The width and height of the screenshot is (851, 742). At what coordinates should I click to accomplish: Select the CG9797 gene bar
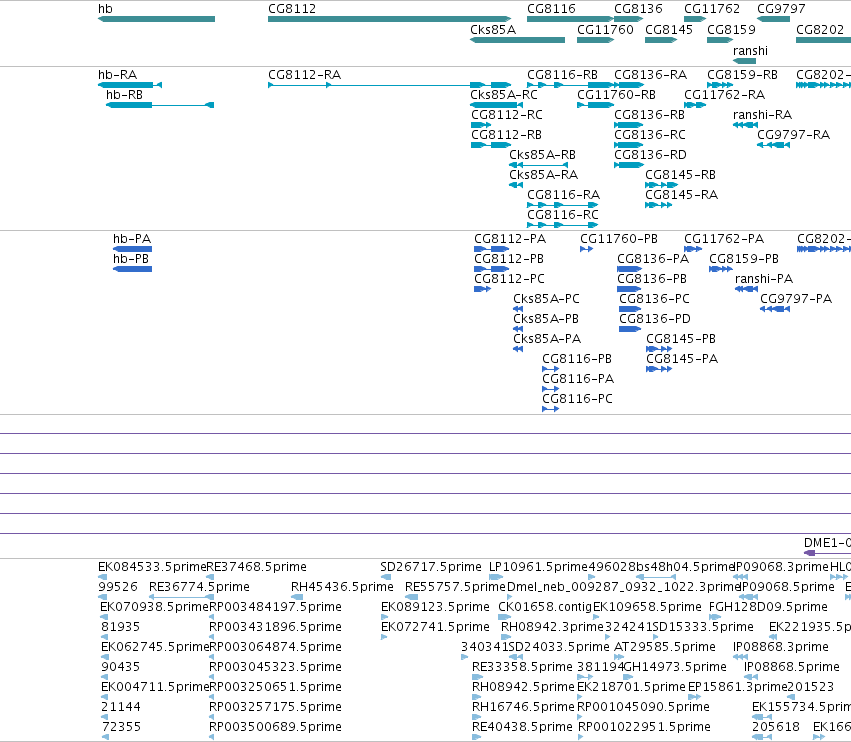coord(773,19)
